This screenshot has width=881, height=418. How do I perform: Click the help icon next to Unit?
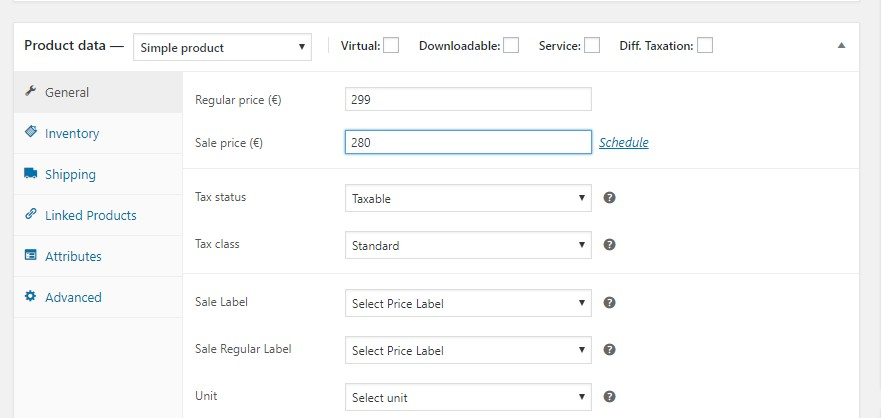tap(610, 397)
